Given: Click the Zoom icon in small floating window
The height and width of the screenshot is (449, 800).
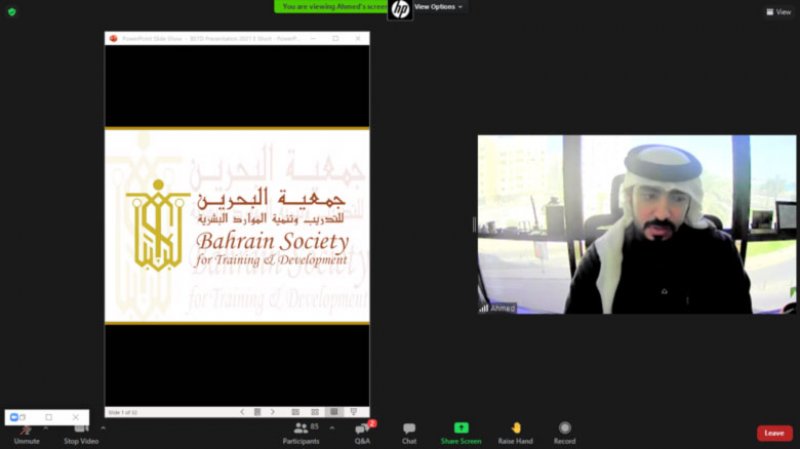Looking at the screenshot, I should click(x=14, y=417).
